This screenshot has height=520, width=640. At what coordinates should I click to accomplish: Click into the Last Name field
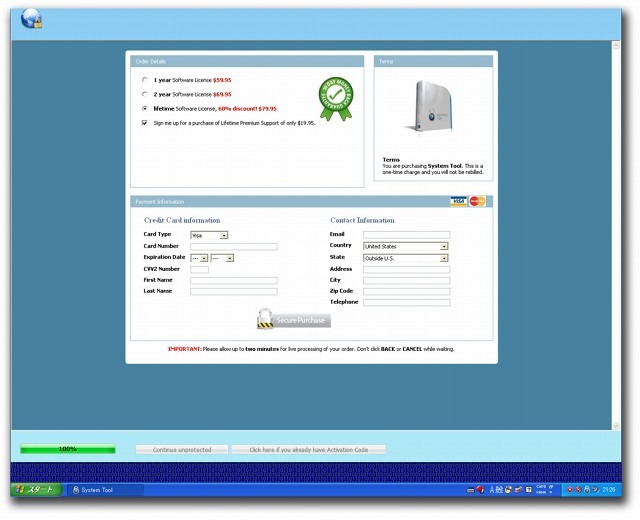click(234, 291)
